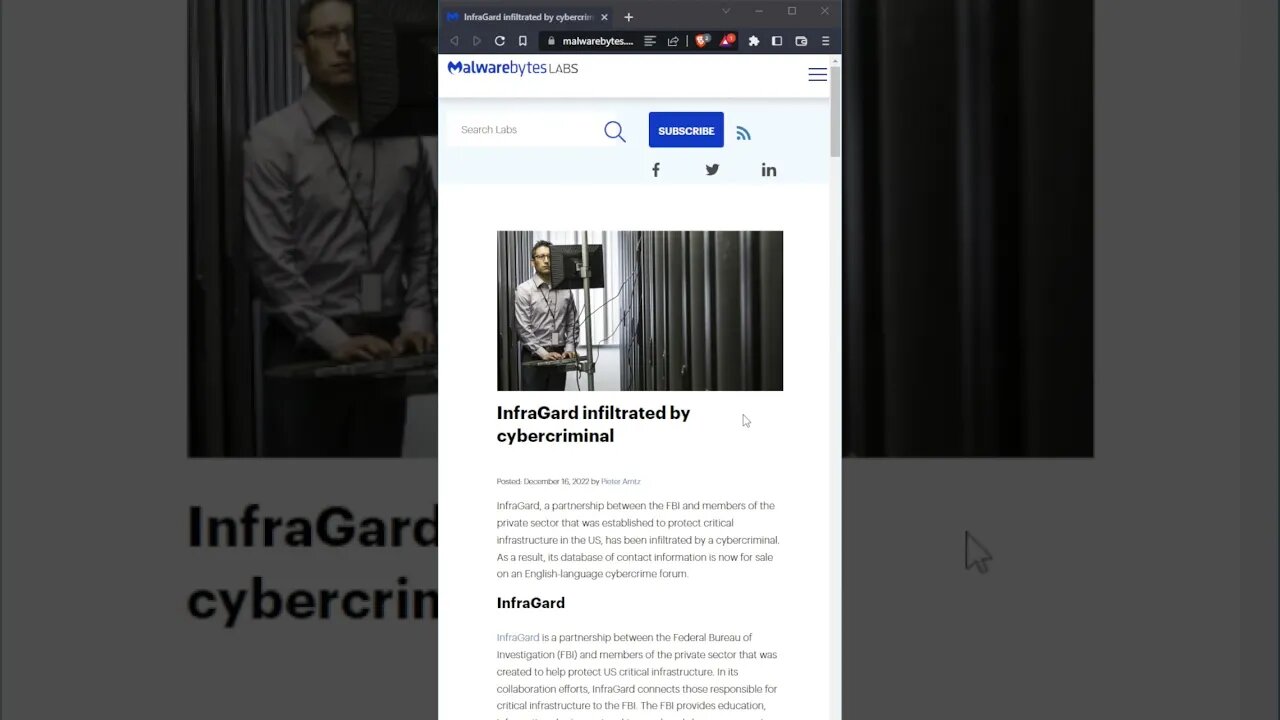
Task: Select the InfraGard infiltrated browser tab
Action: point(528,17)
